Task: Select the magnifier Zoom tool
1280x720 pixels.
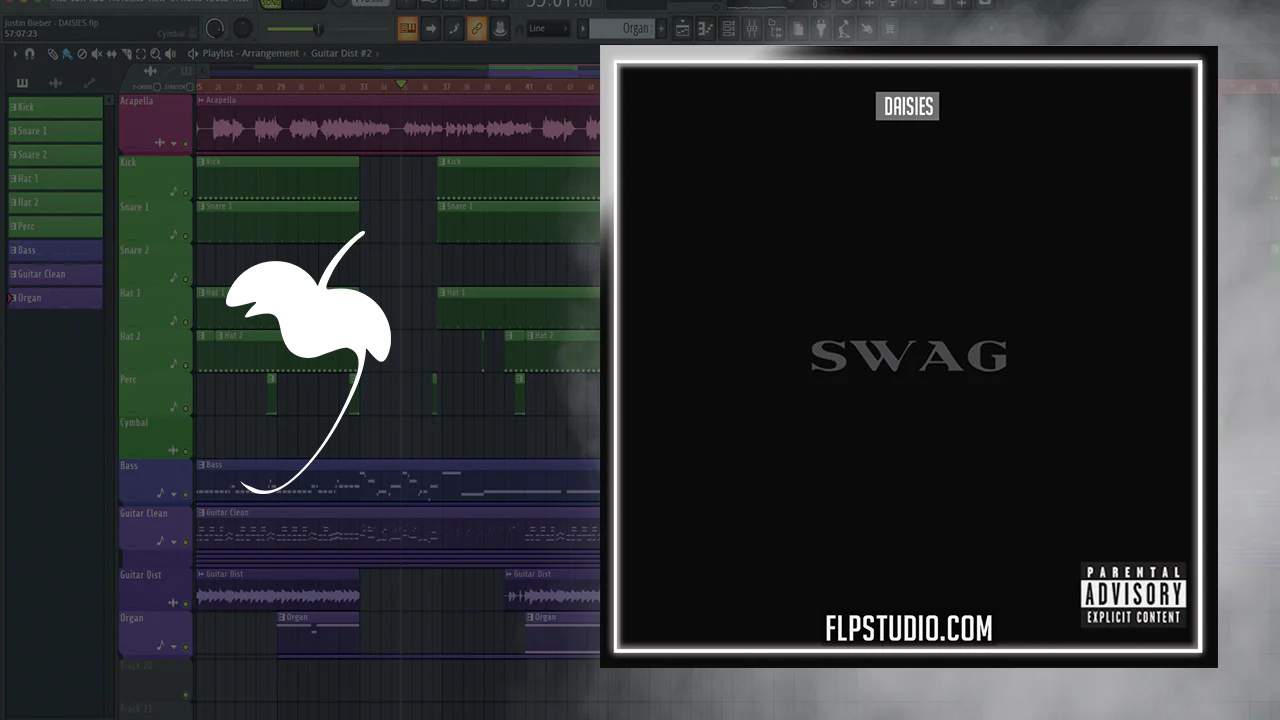Action: click(x=155, y=54)
